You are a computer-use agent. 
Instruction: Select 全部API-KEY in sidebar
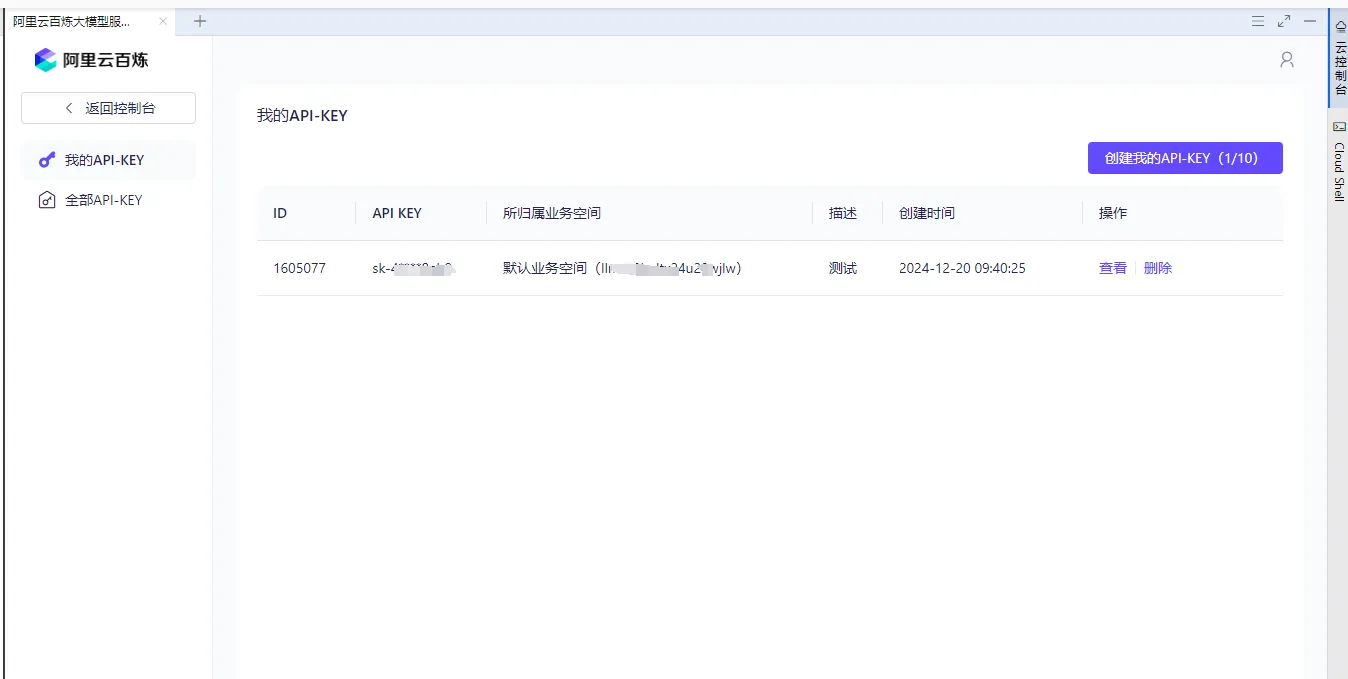(x=108, y=200)
